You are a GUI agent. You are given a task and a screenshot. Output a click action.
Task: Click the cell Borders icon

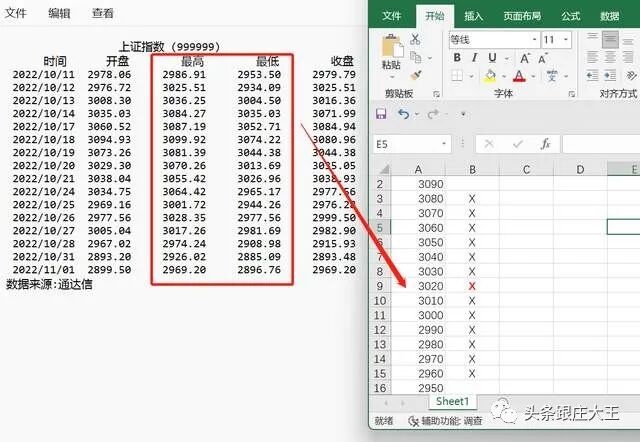(457, 76)
